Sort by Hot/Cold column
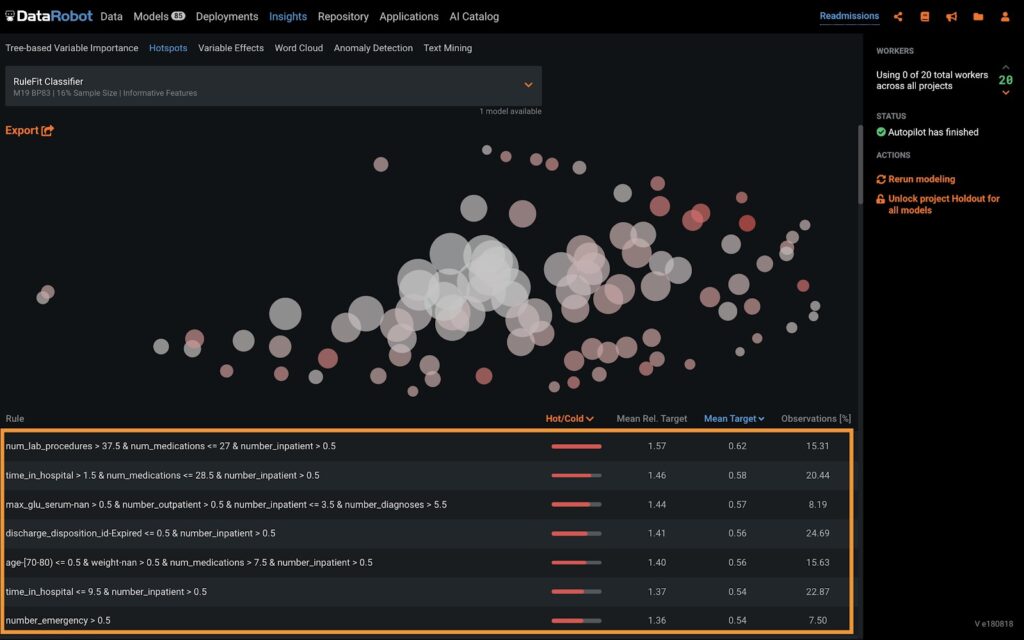Screen dimensions: 1024x640 [569, 419]
